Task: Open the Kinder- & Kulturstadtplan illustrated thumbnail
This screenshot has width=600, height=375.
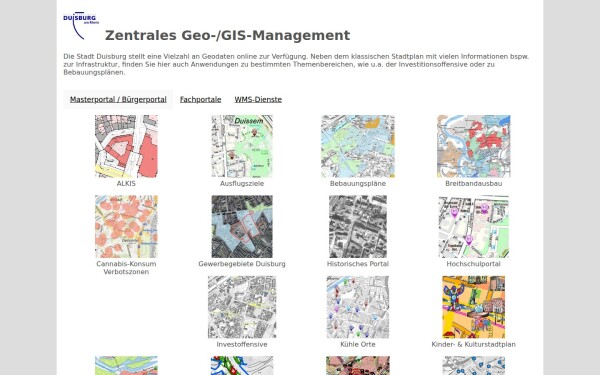Action: [x=474, y=307]
